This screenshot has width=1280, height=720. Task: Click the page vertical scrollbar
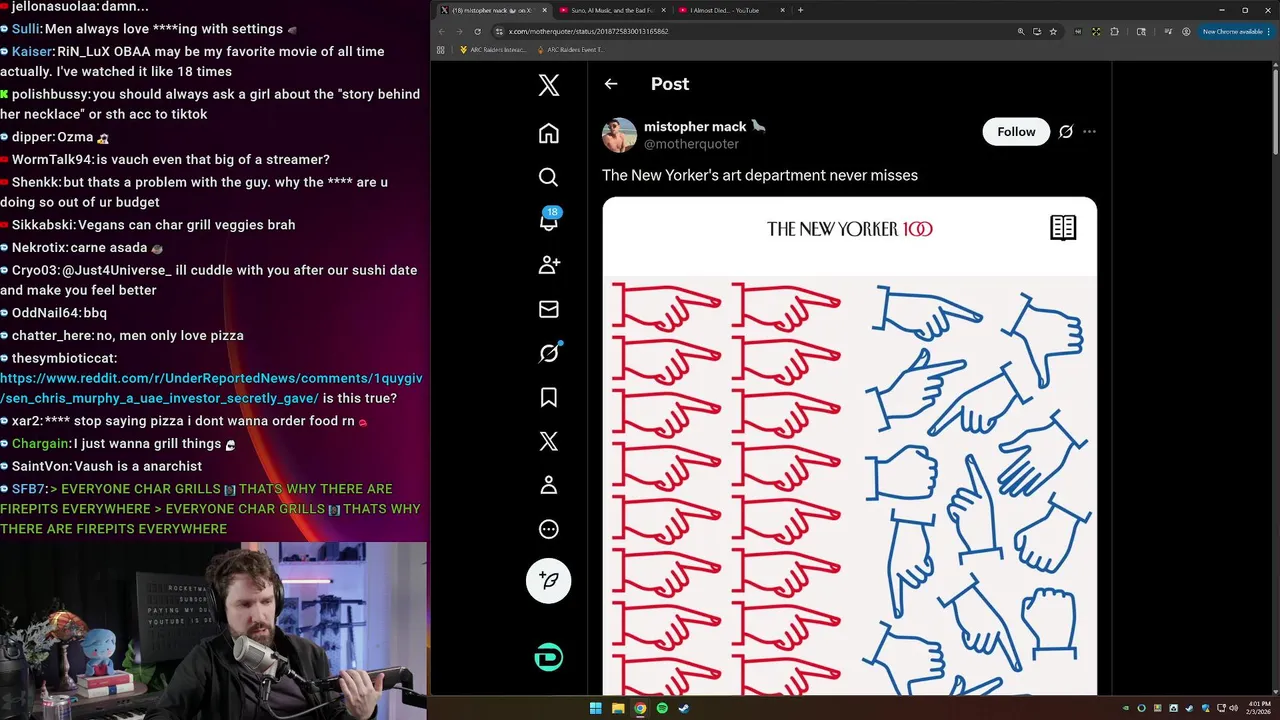(x=1275, y=110)
